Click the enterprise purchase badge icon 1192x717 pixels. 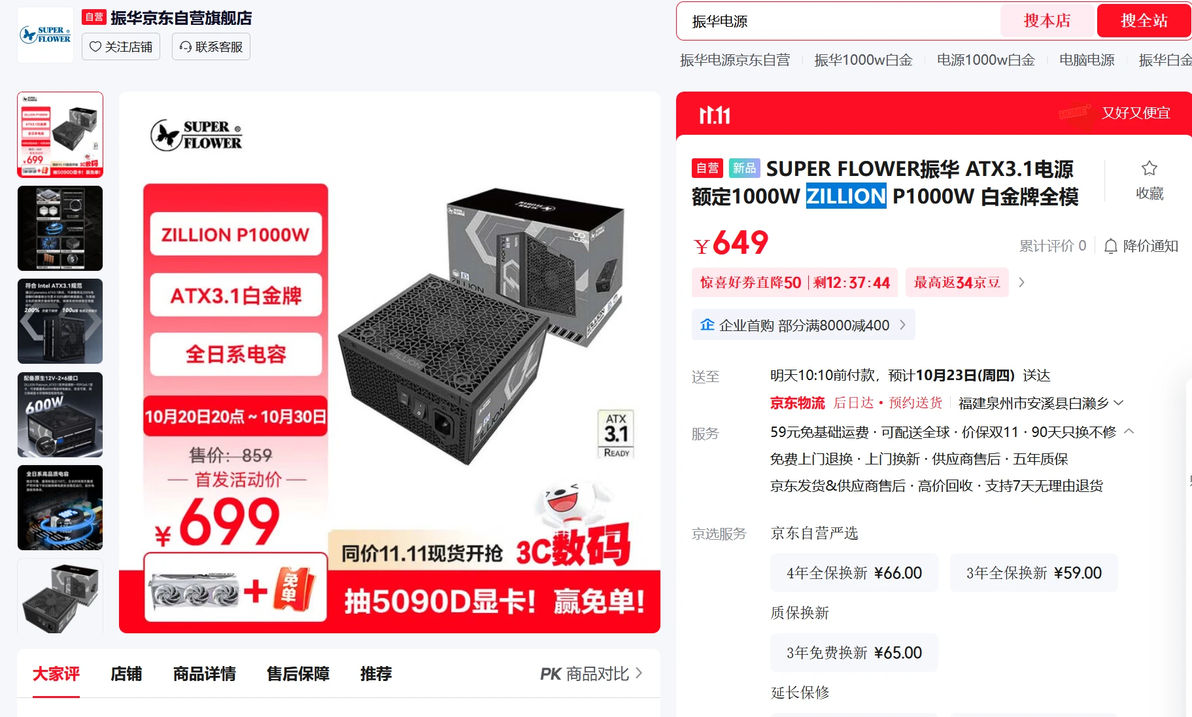tap(707, 325)
